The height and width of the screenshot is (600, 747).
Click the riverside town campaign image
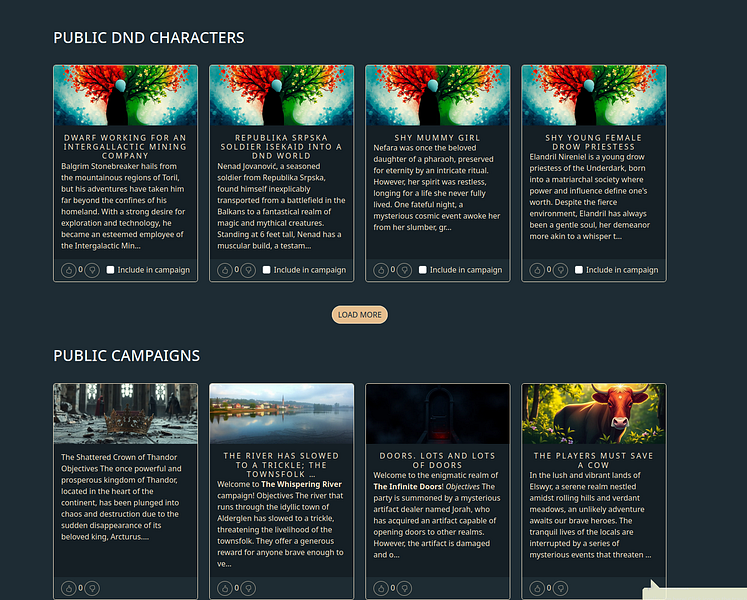coord(282,414)
